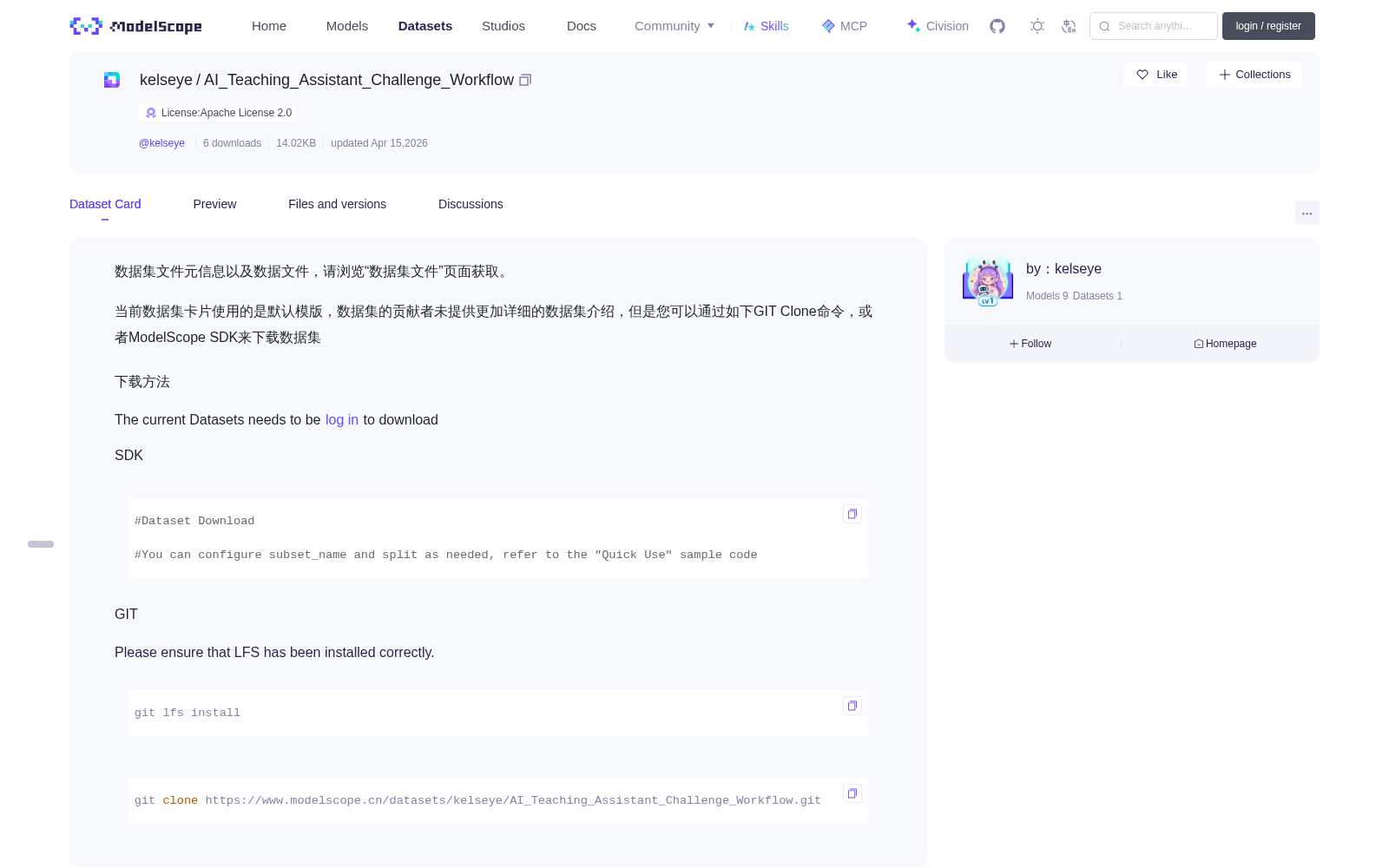Click the ModelScope logo
This screenshot has height=868, width=1389.
tap(136, 26)
